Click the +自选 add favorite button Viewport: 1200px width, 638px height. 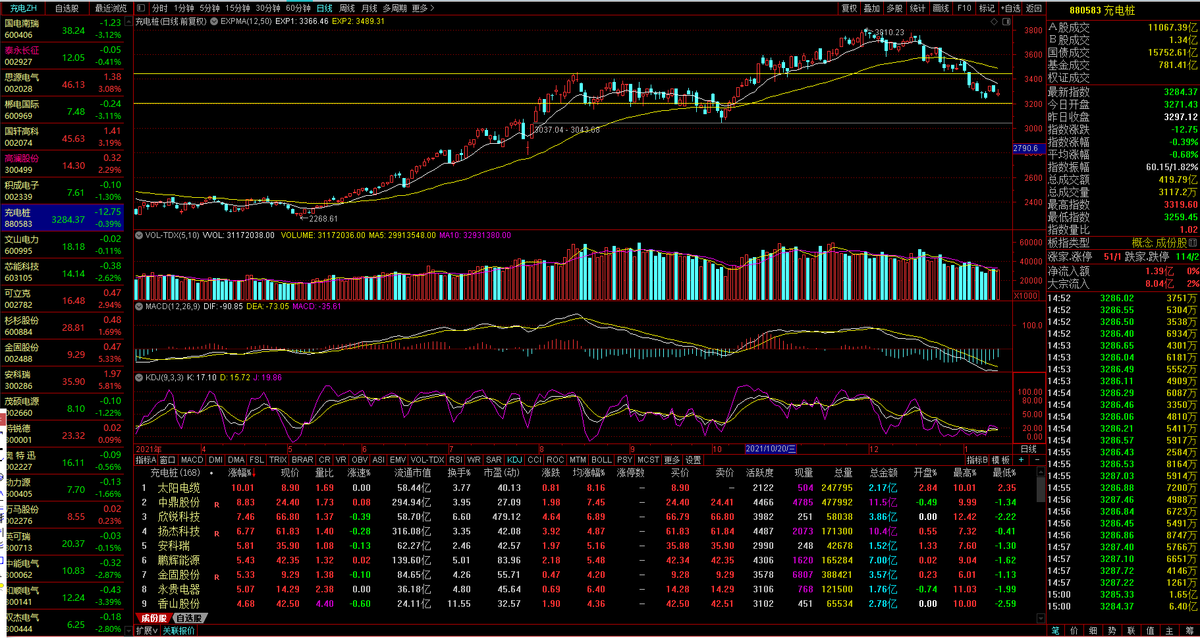1011,8
